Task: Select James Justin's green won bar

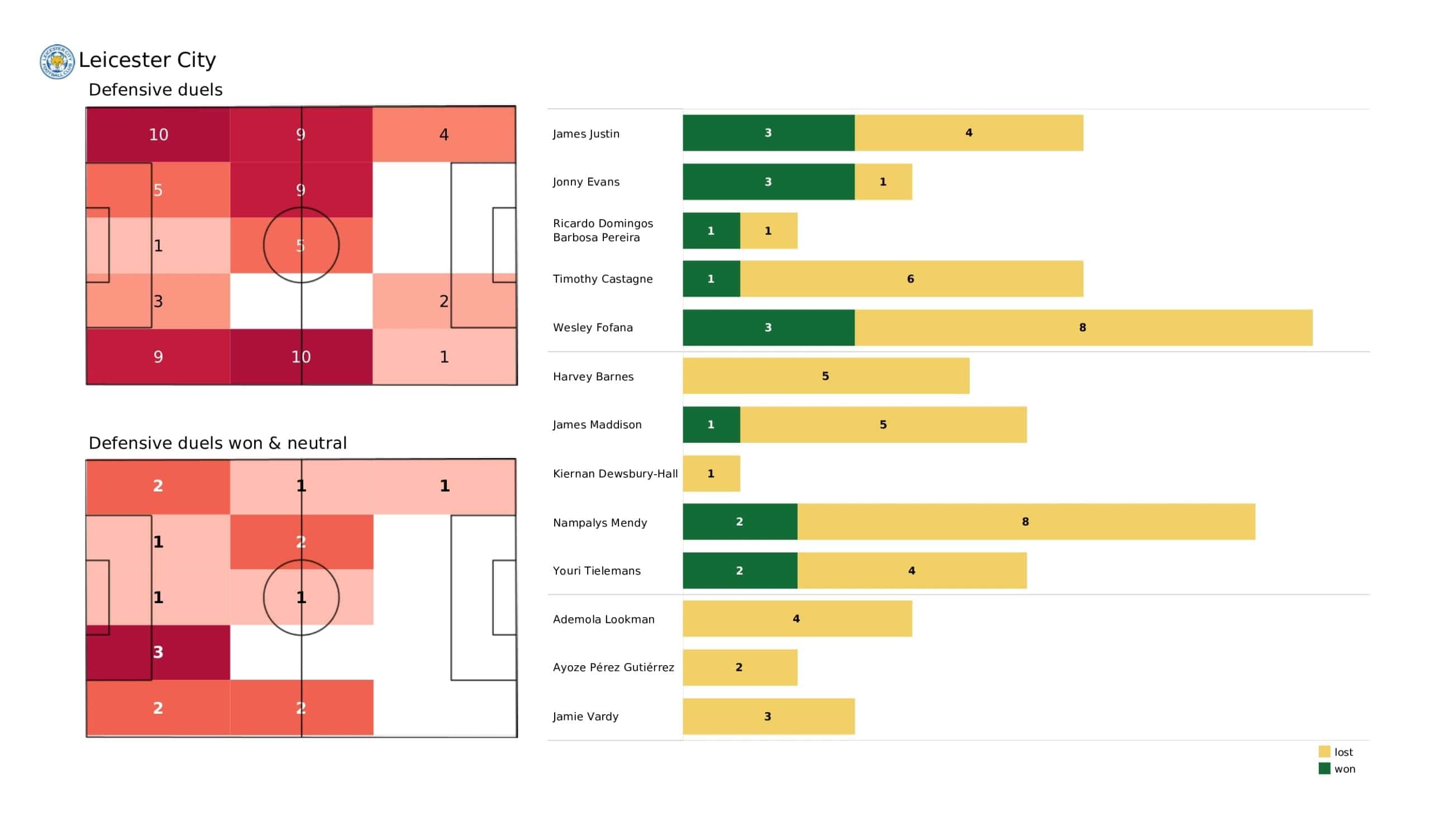Action: [768, 133]
